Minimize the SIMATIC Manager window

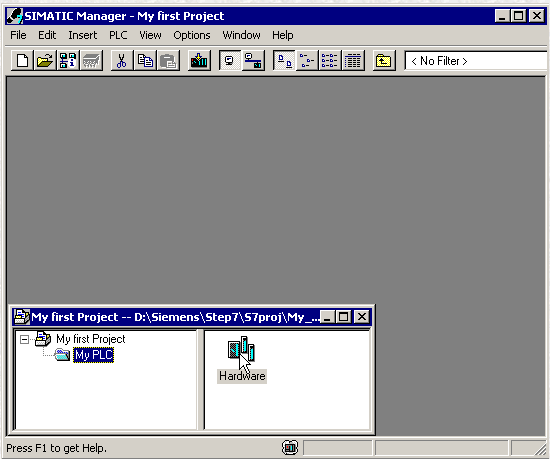[x=502, y=16]
